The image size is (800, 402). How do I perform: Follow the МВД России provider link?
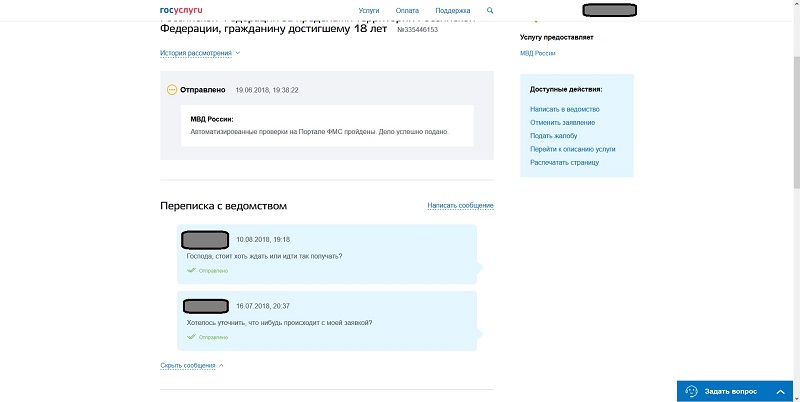pos(537,53)
